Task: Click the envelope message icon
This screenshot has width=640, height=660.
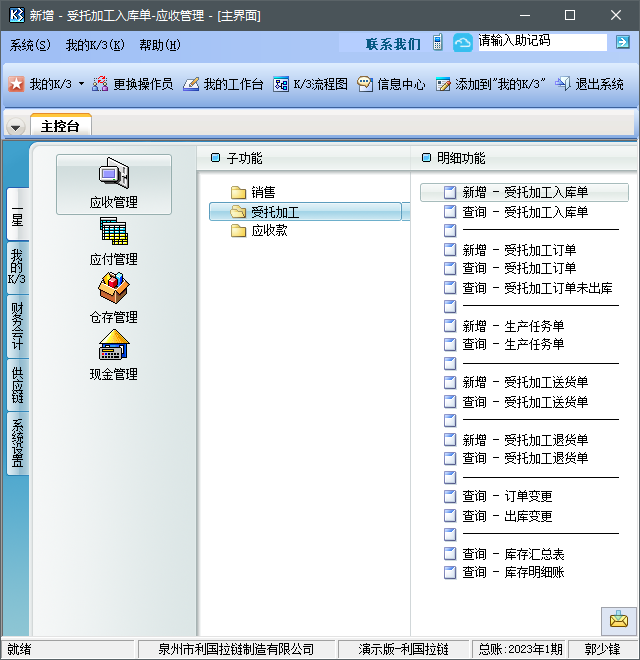Action: [x=619, y=620]
